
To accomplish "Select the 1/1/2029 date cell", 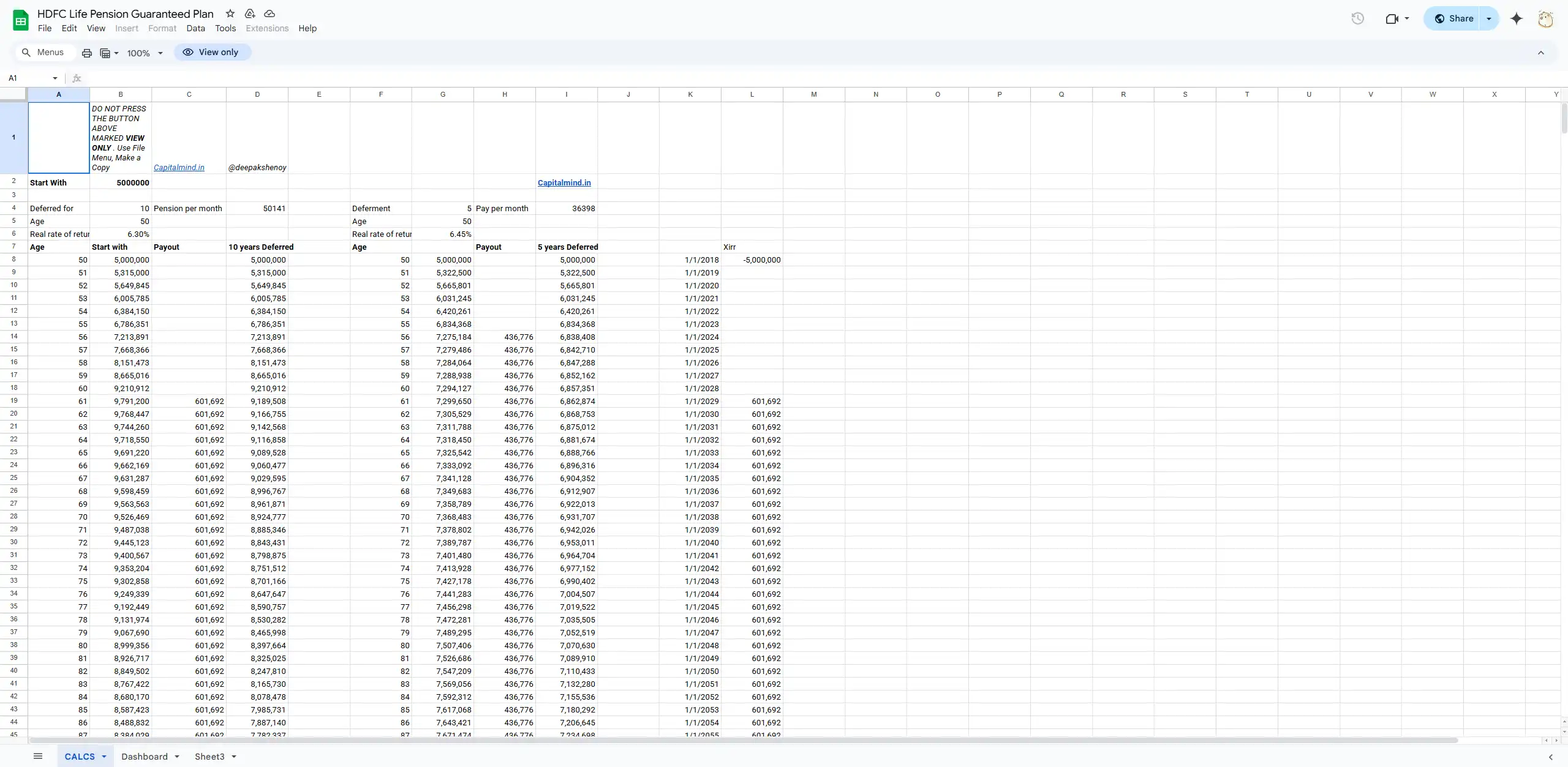I will [x=690, y=401].
